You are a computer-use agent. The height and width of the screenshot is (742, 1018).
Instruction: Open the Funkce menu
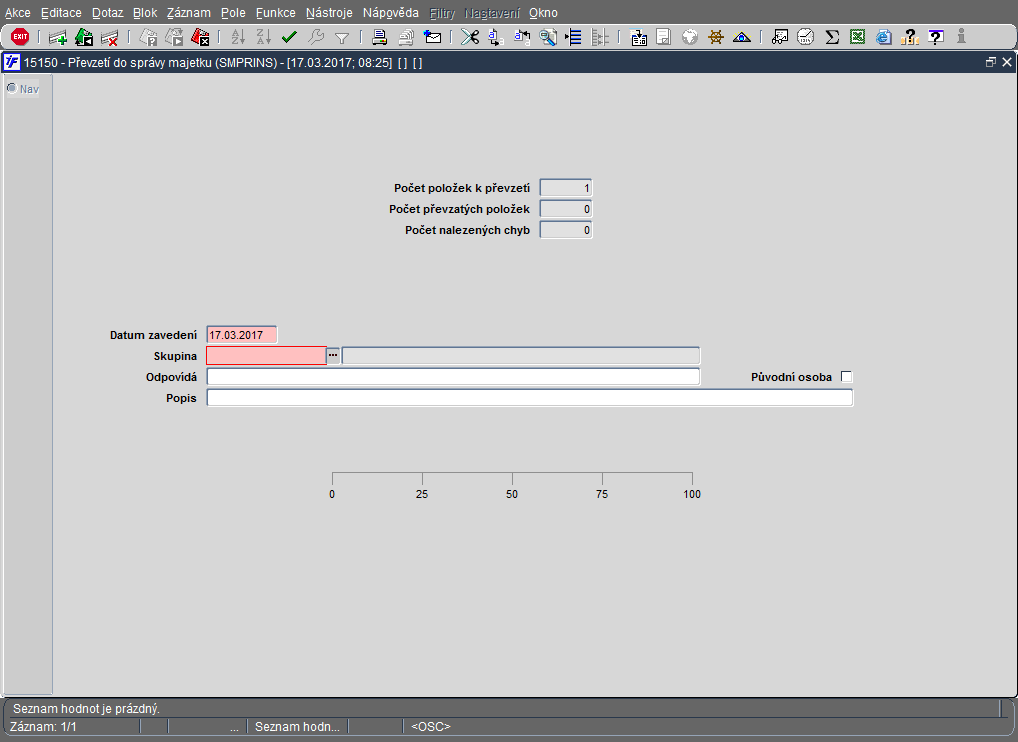[x=275, y=13]
